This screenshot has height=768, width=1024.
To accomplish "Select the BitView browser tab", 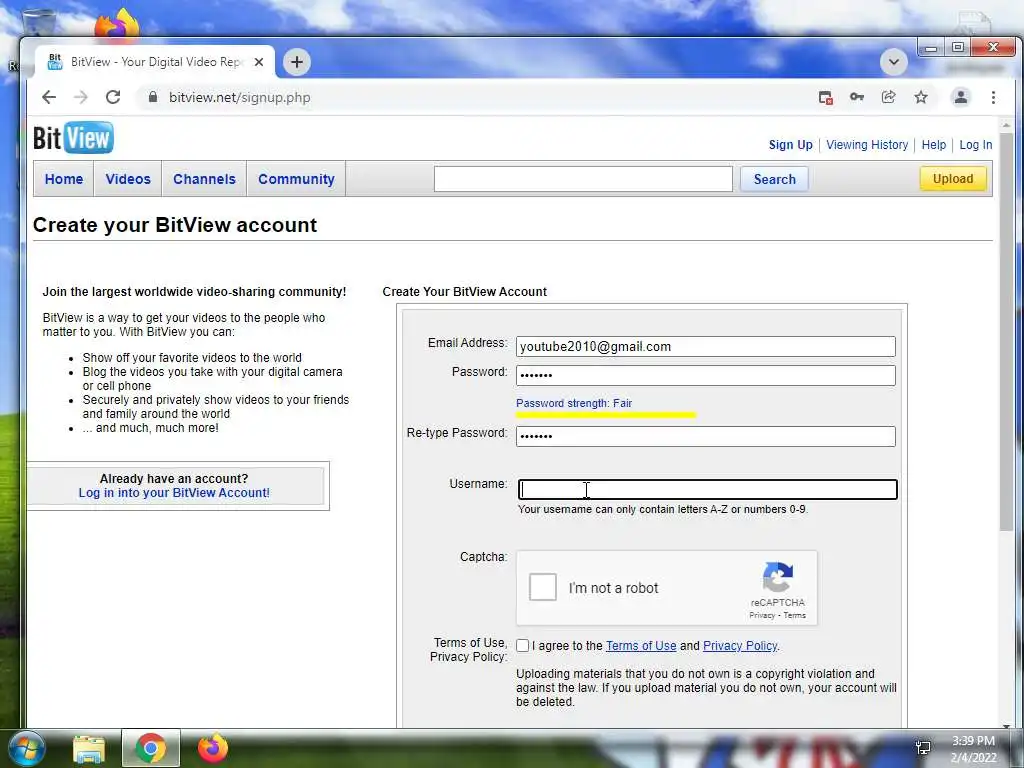I will click(156, 62).
